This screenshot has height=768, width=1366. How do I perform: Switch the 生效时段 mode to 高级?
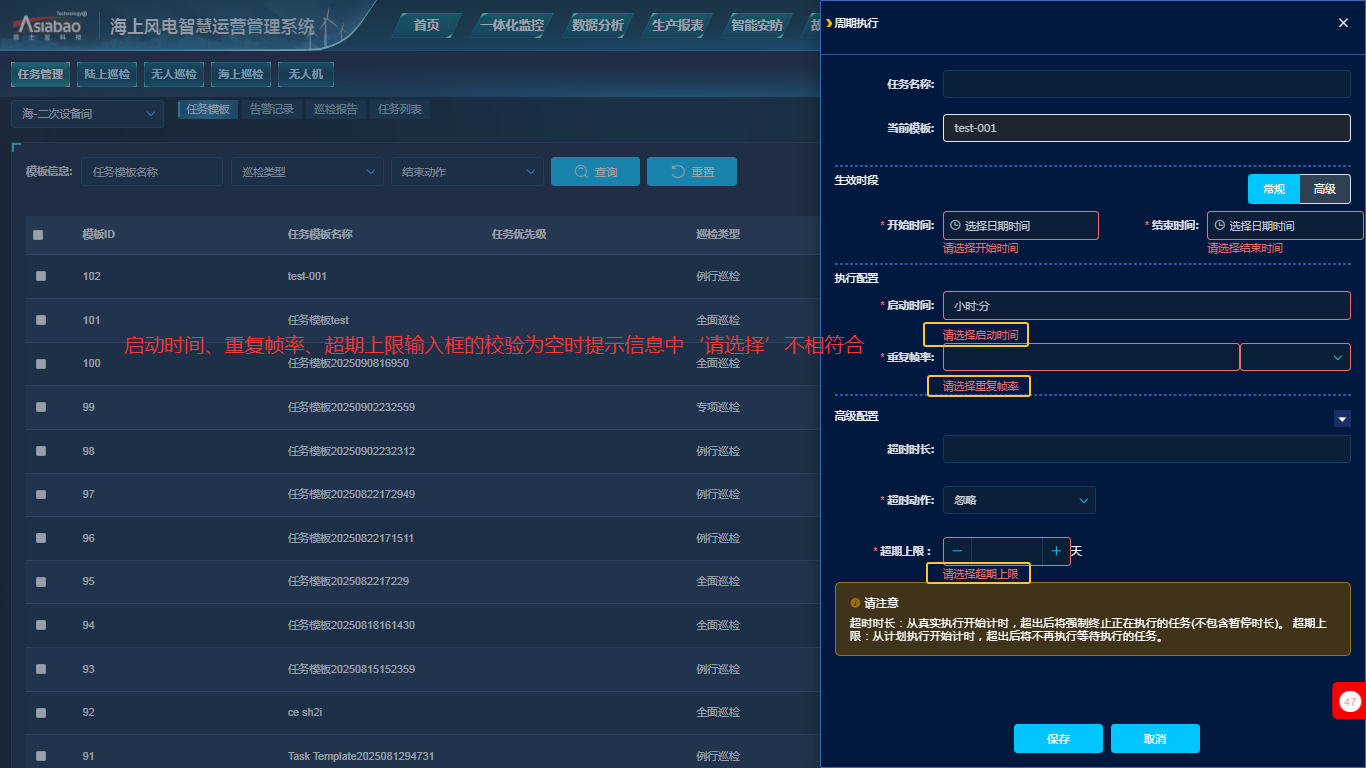[1324, 189]
